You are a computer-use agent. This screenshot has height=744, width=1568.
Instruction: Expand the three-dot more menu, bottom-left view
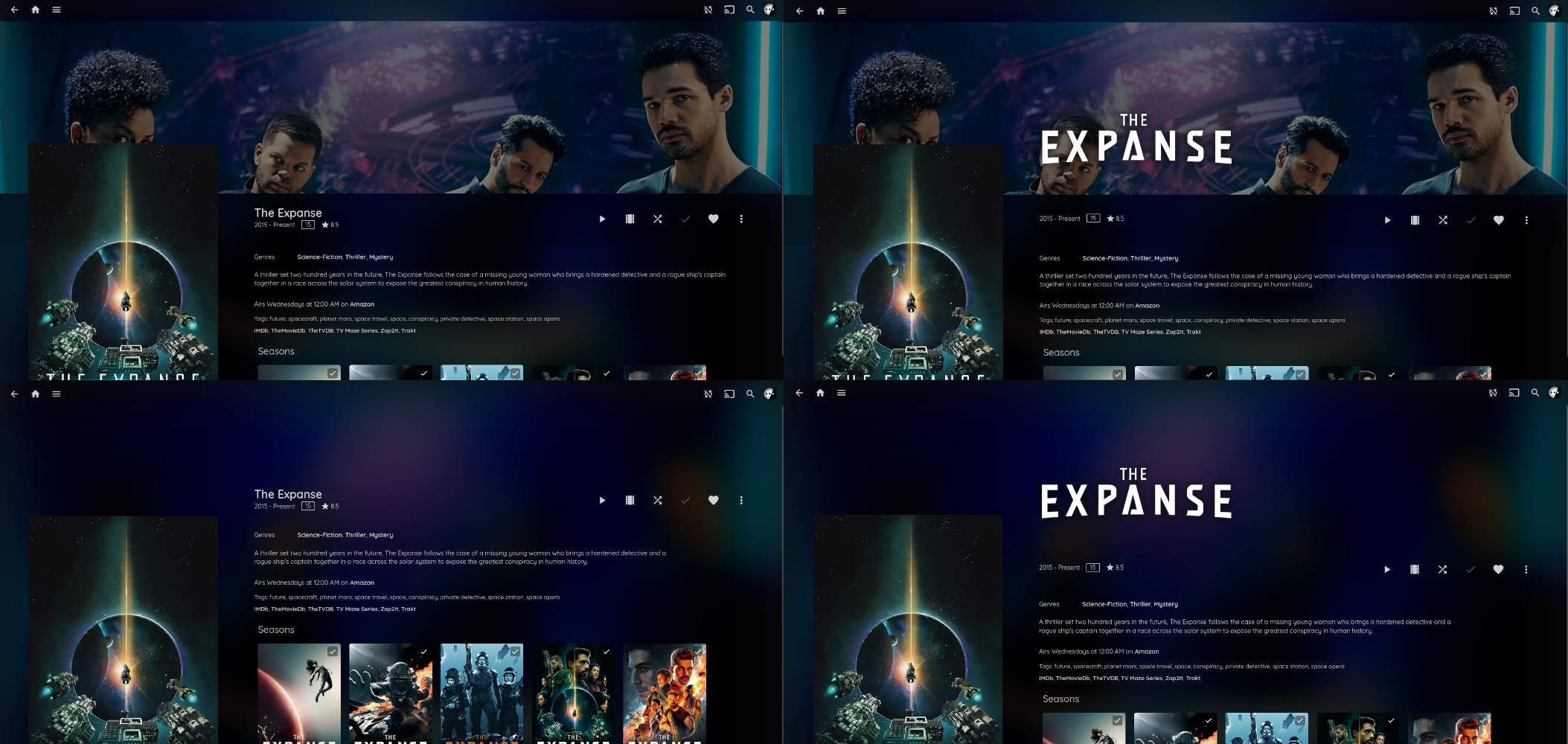click(x=741, y=501)
